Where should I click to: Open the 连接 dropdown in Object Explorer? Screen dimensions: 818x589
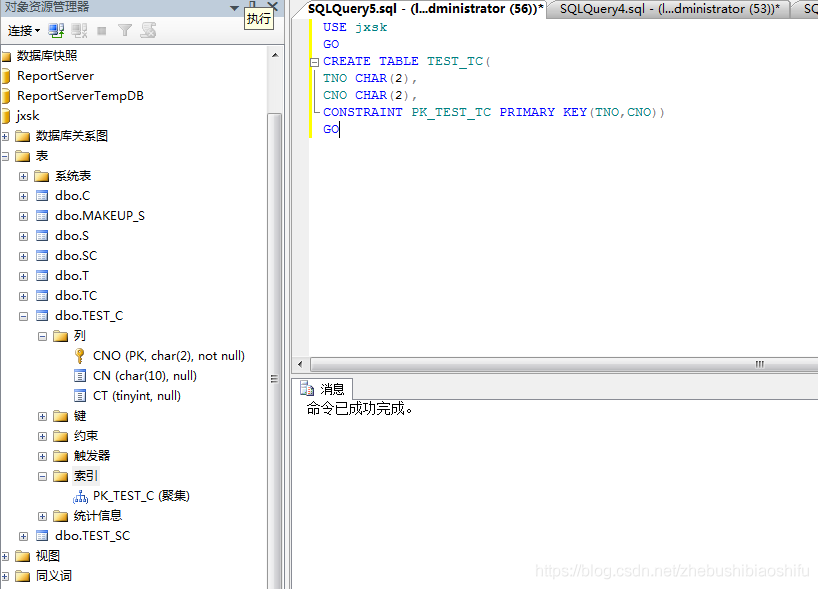click(24, 31)
